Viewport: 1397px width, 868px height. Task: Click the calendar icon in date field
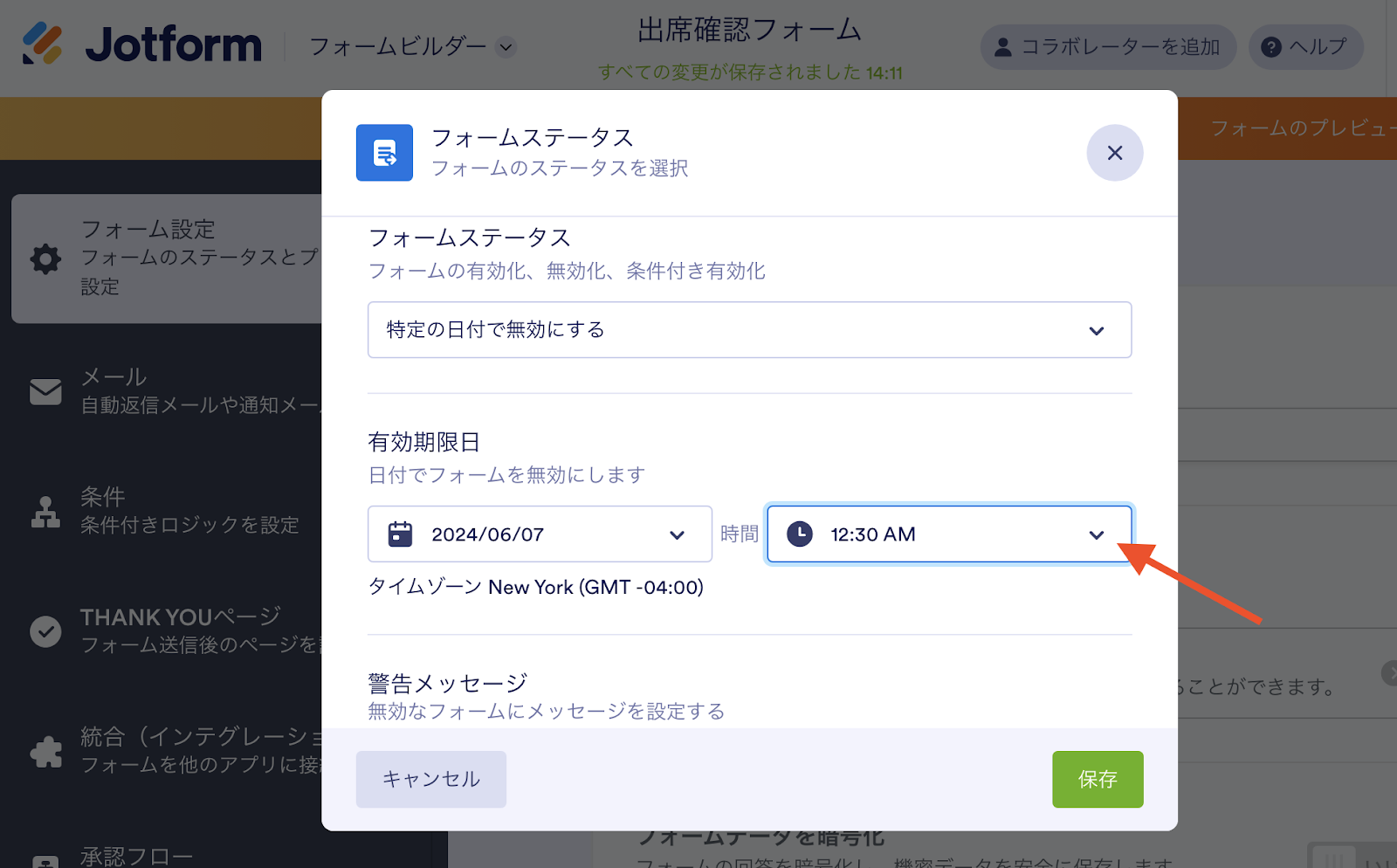point(400,534)
